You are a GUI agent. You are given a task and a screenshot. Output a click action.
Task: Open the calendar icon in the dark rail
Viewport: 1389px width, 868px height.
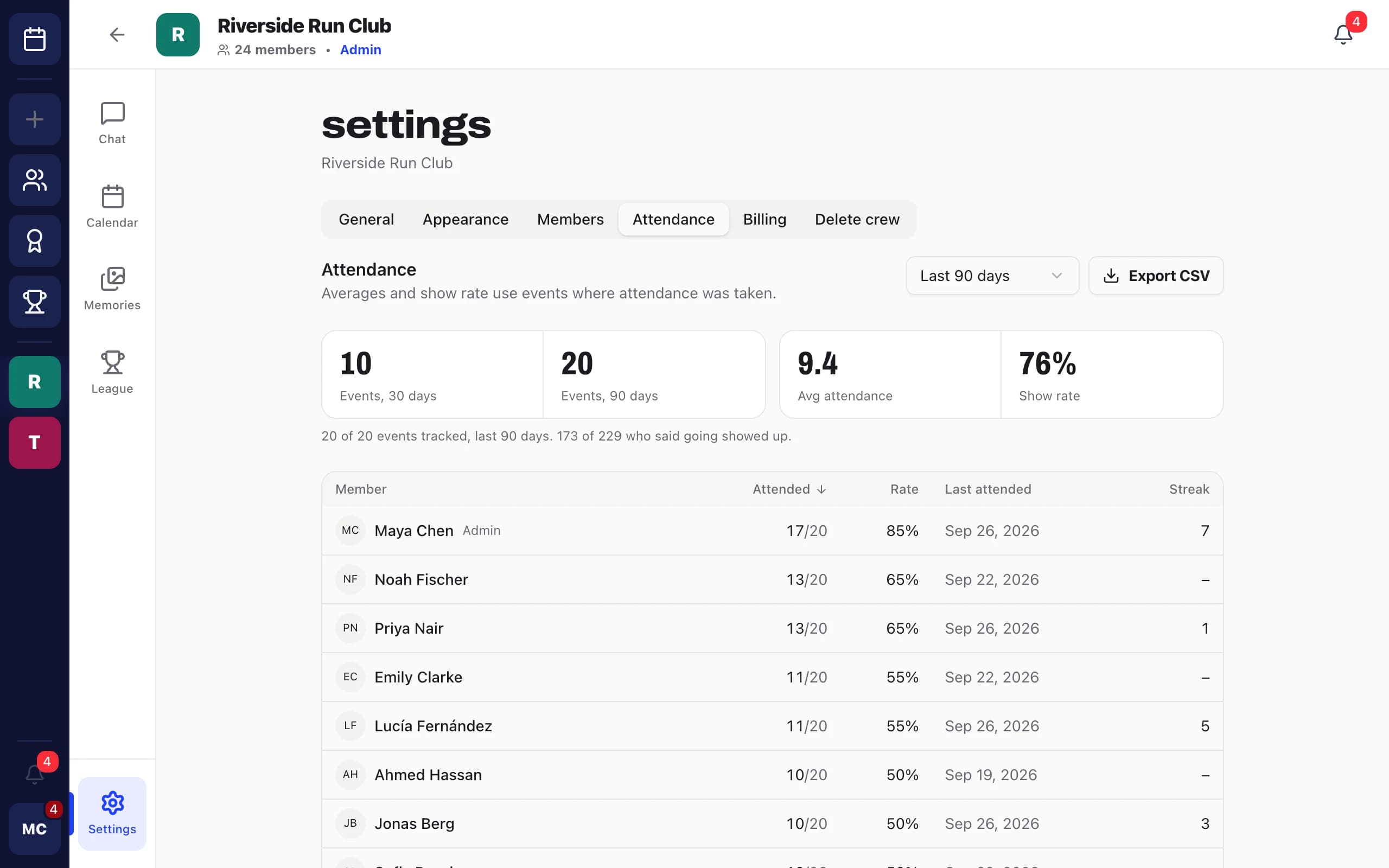(34, 39)
